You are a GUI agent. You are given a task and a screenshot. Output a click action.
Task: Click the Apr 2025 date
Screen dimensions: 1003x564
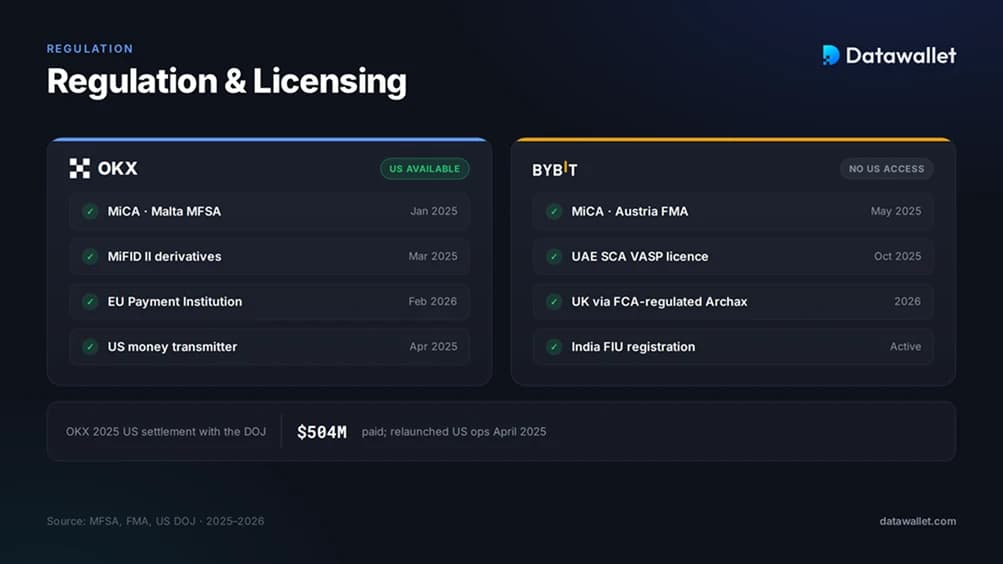434,346
